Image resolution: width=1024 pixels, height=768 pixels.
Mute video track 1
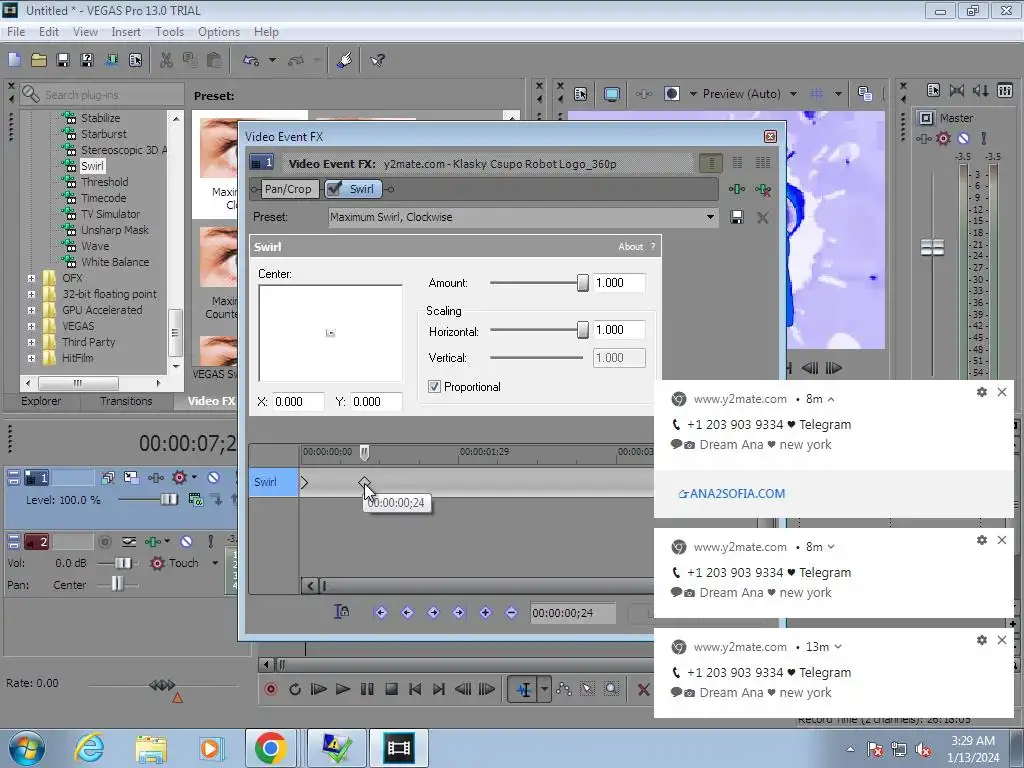pyautogui.click(x=213, y=477)
